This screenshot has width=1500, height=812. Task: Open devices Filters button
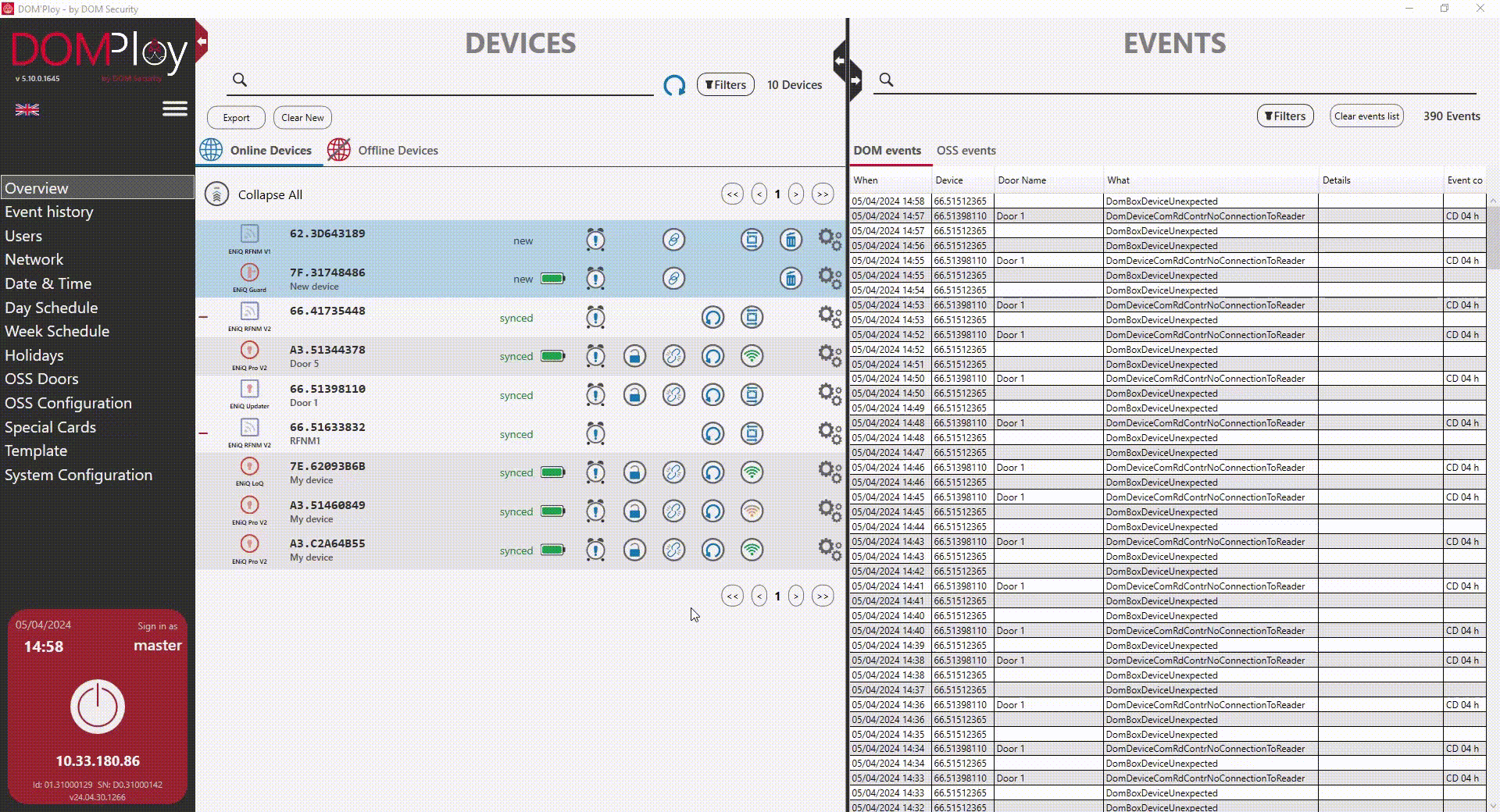(725, 84)
